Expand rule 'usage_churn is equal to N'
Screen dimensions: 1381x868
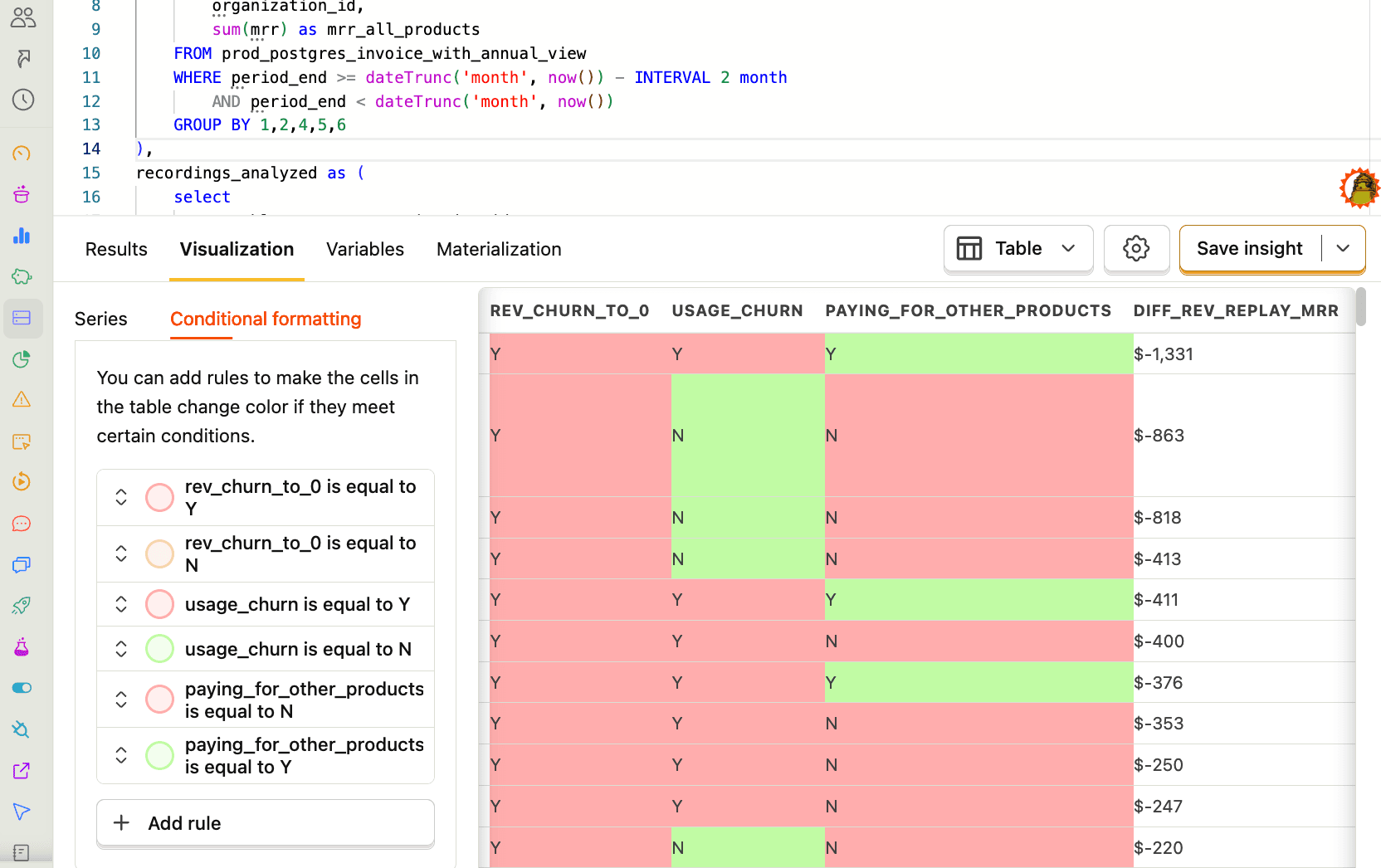pyautogui.click(x=121, y=649)
